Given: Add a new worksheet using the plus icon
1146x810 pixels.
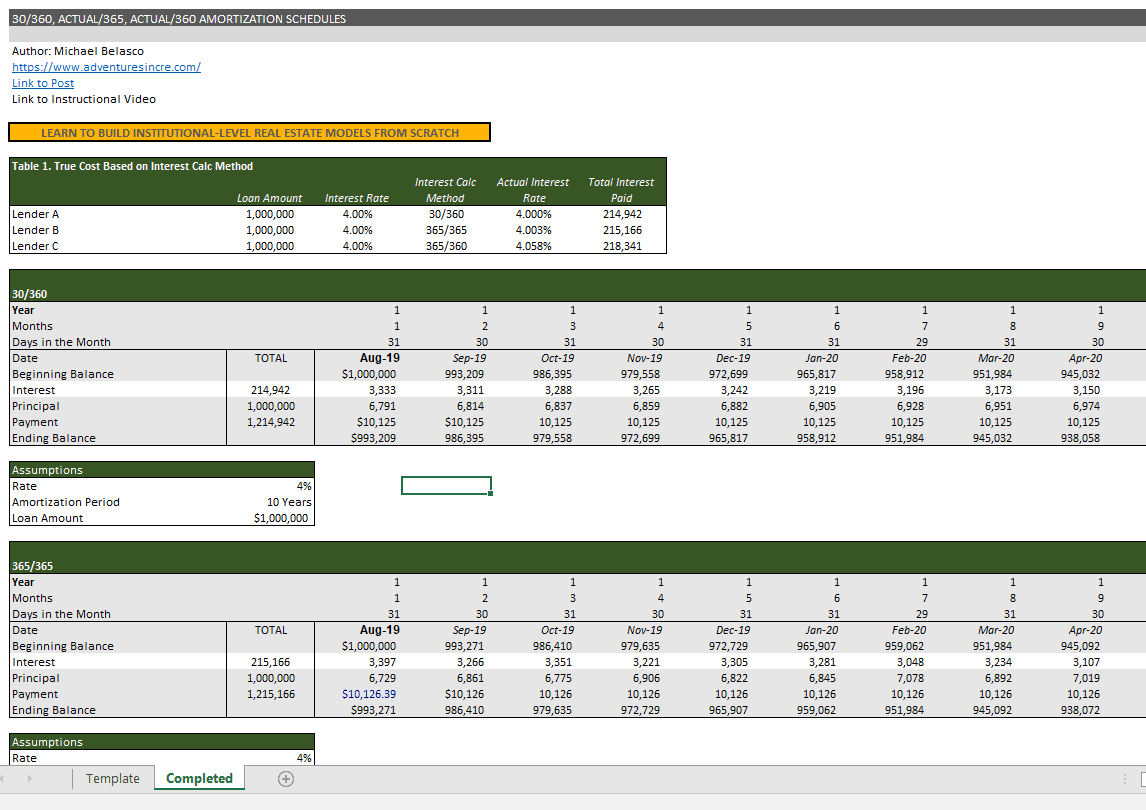Looking at the screenshot, I should (285, 778).
